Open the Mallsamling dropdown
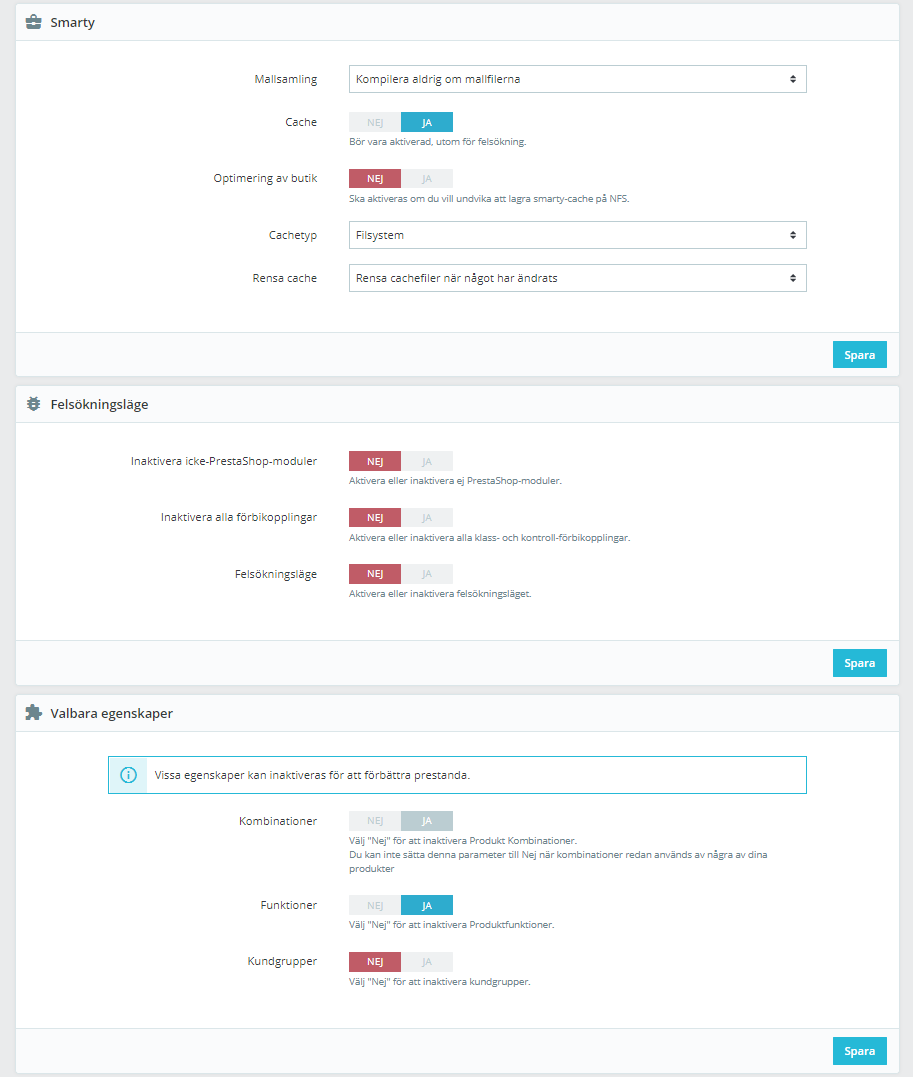This screenshot has width=913, height=1077. coord(578,79)
